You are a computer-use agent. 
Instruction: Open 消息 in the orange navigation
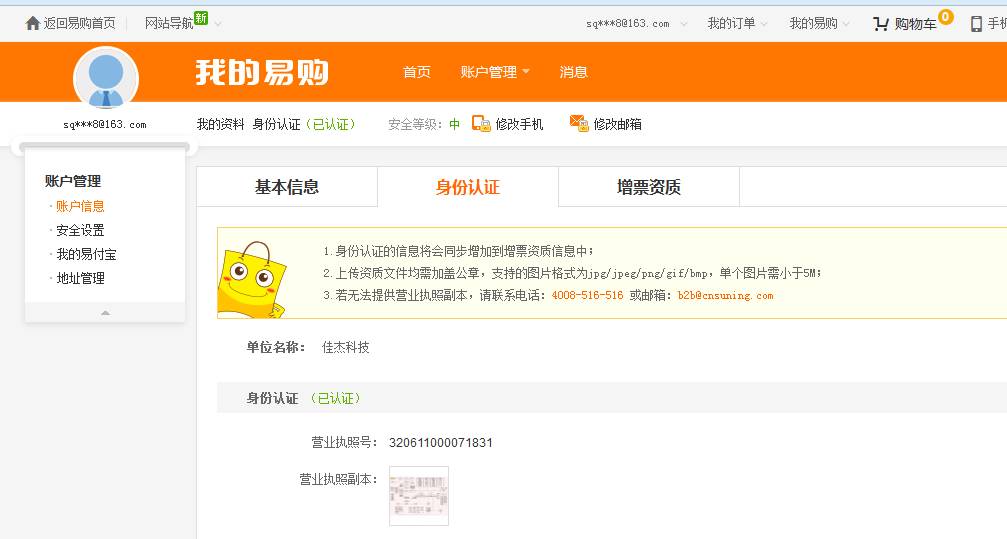click(x=574, y=72)
